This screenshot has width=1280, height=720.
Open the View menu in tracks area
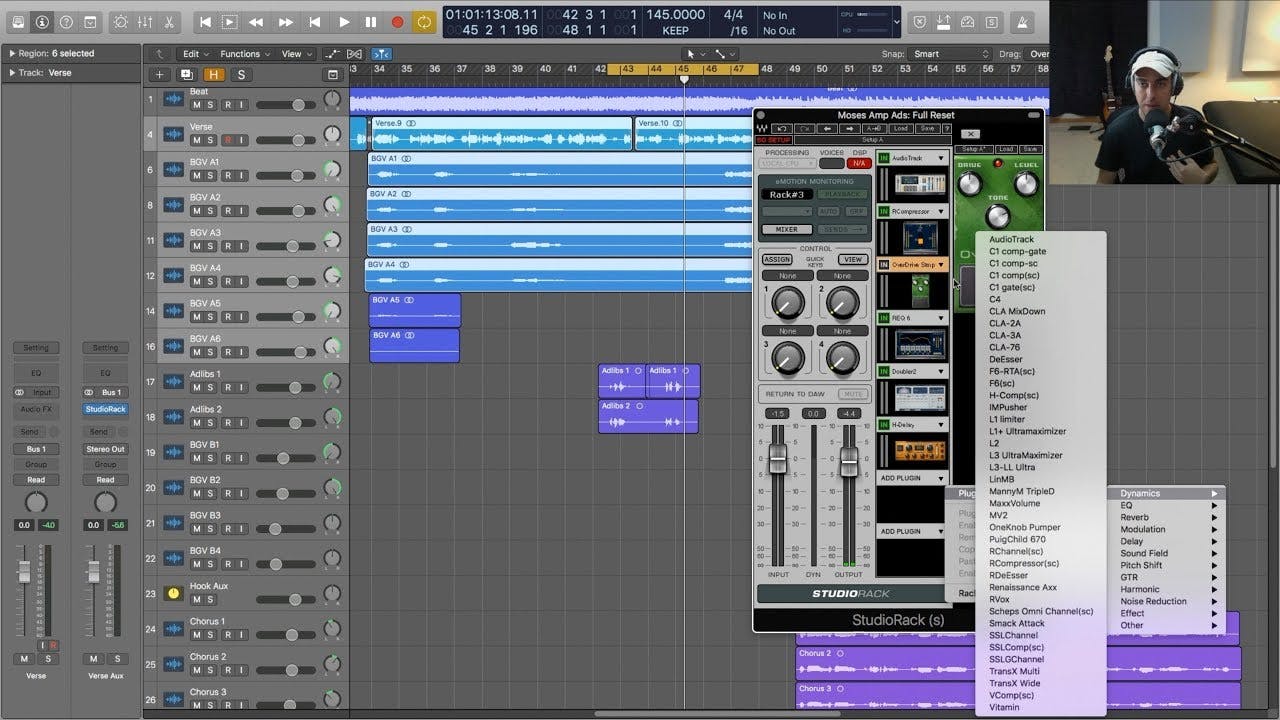click(x=296, y=54)
